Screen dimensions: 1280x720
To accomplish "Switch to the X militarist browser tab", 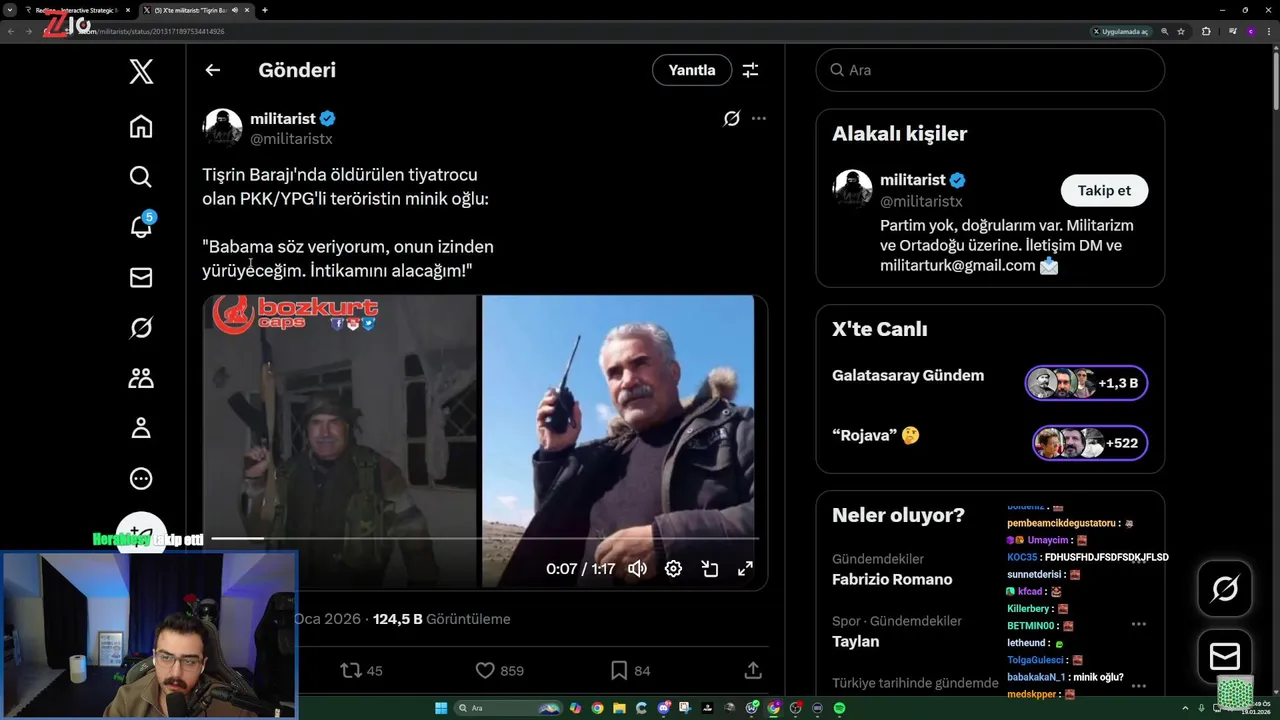I will coord(198,10).
